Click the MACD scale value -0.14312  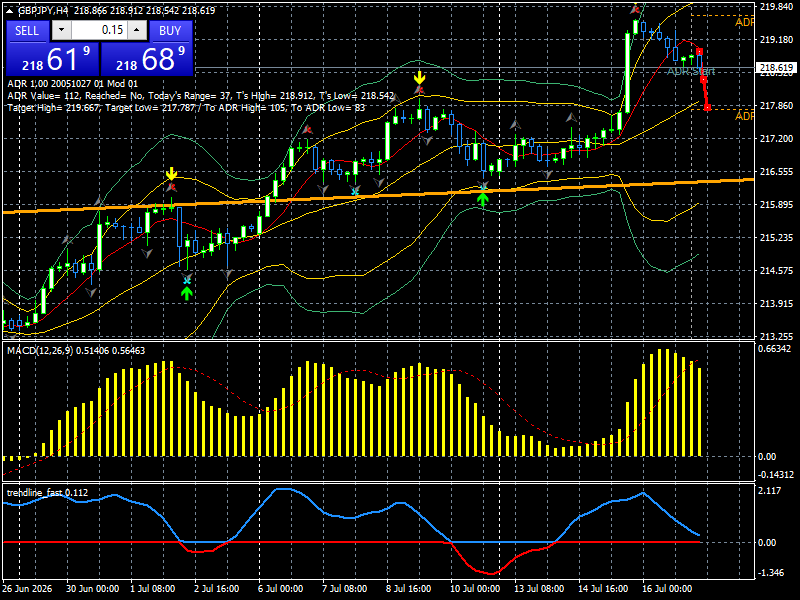(x=776, y=475)
